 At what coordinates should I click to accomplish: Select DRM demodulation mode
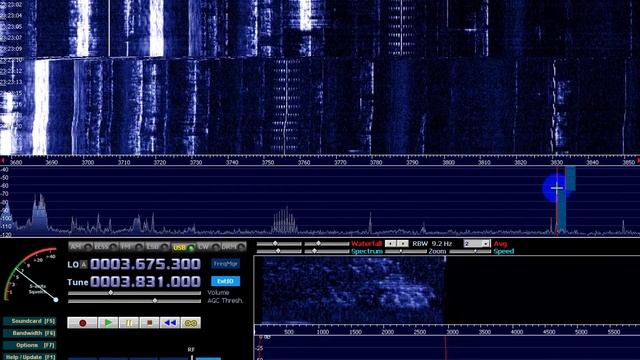click(234, 247)
